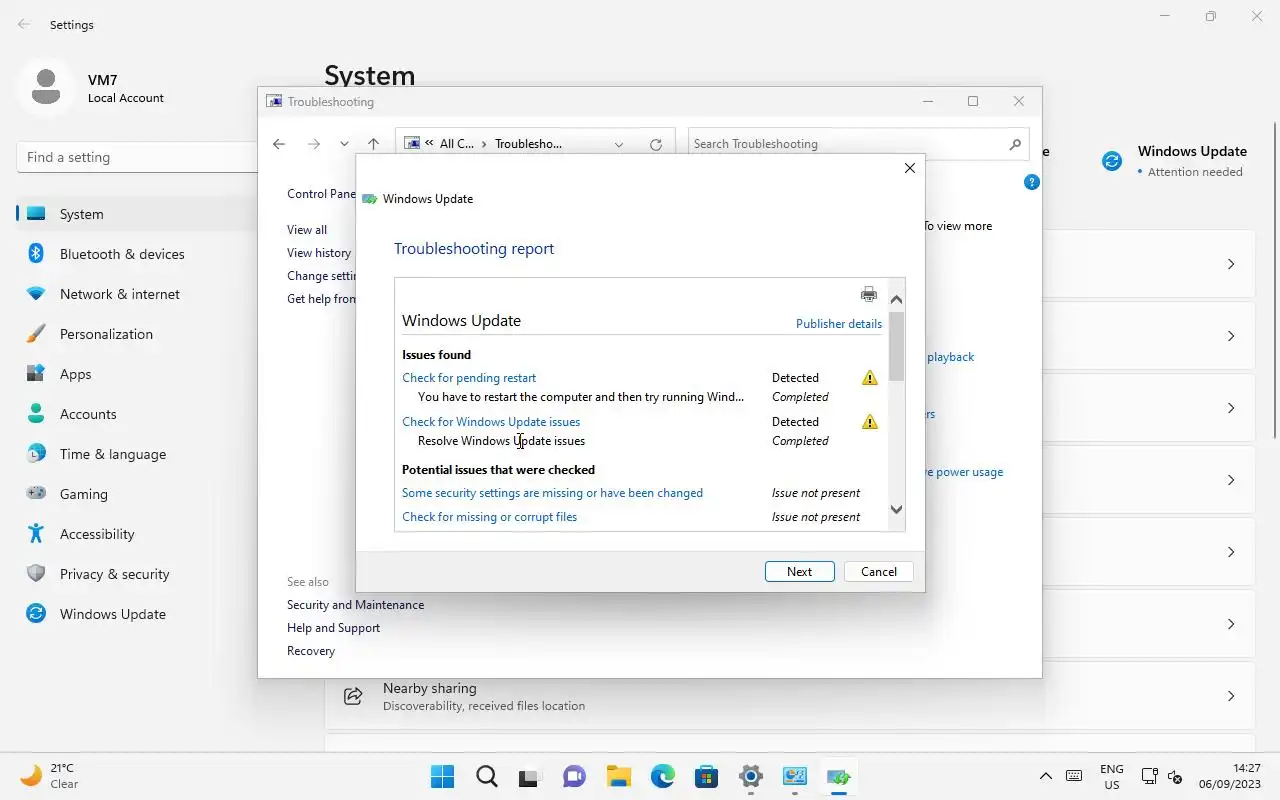Switch to Control Panel taskbar icon
The width and height of the screenshot is (1280, 800).
coord(794,777)
